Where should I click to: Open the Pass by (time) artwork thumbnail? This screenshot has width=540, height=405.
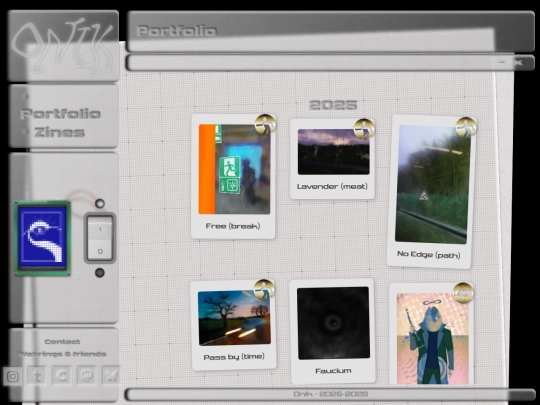click(x=235, y=318)
